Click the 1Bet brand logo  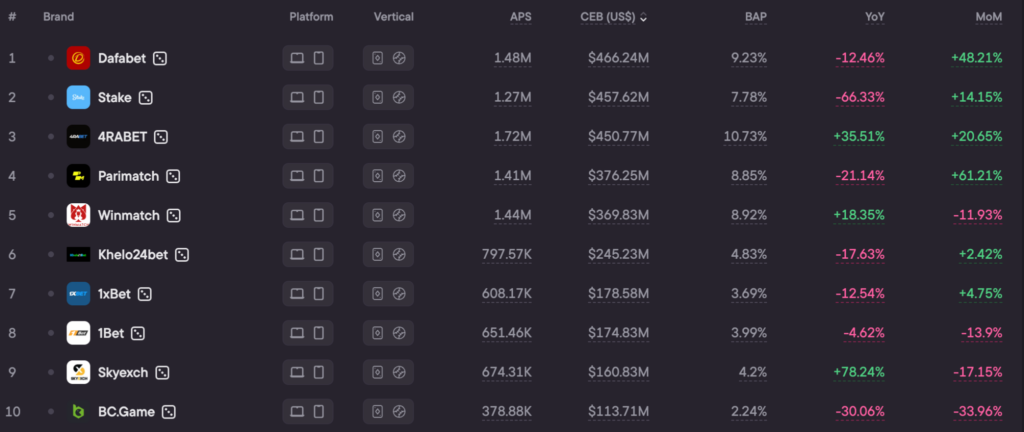tap(78, 333)
